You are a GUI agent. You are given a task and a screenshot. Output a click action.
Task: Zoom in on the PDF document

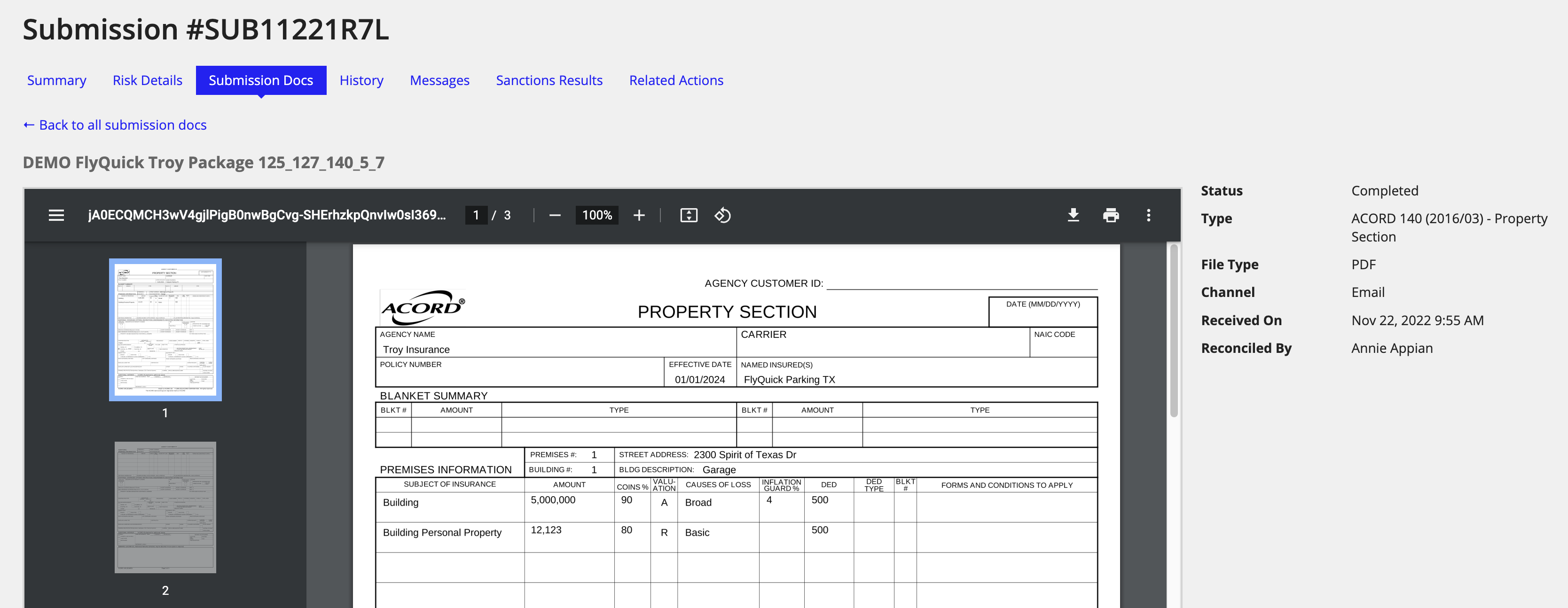coord(638,215)
